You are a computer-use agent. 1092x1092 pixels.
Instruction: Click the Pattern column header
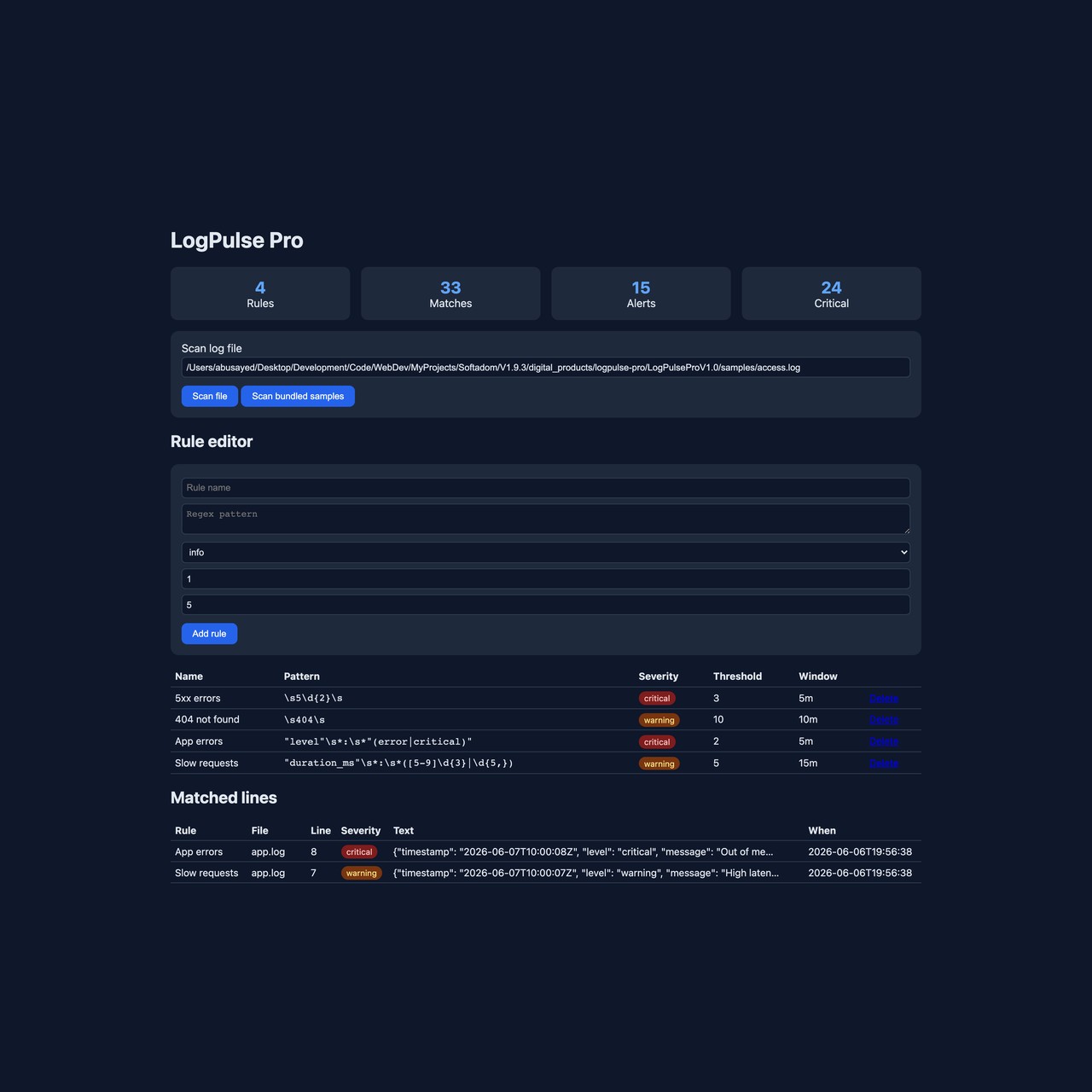(x=302, y=677)
